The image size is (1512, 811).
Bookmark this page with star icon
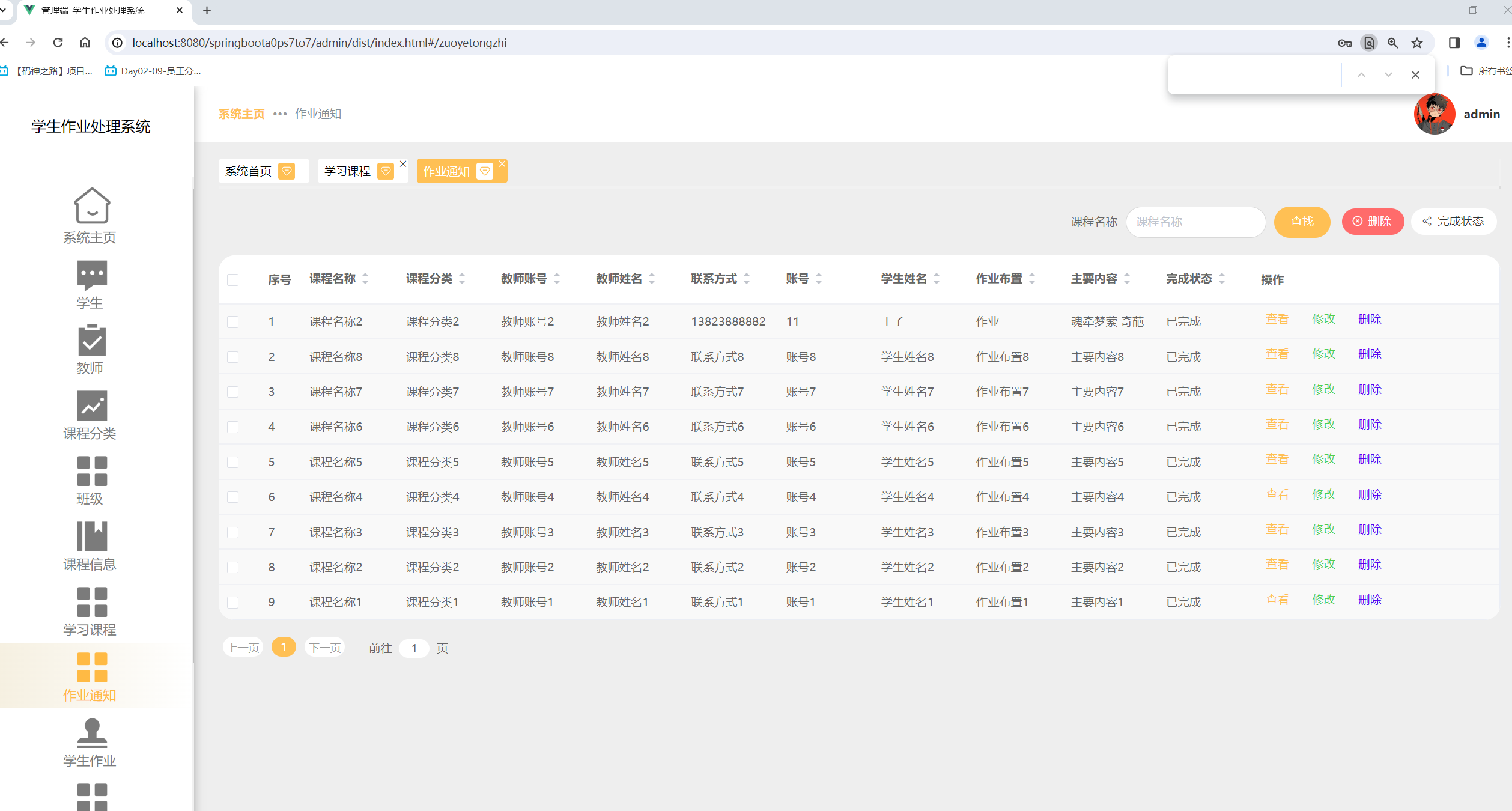click(x=1417, y=43)
